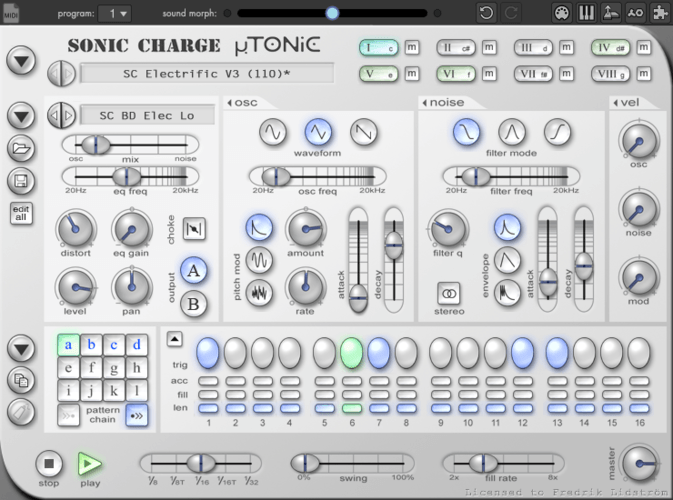Image resolution: width=673 pixels, height=500 pixels.
Task: Open the puzzle-piece plugin icon
Action: click(660, 13)
